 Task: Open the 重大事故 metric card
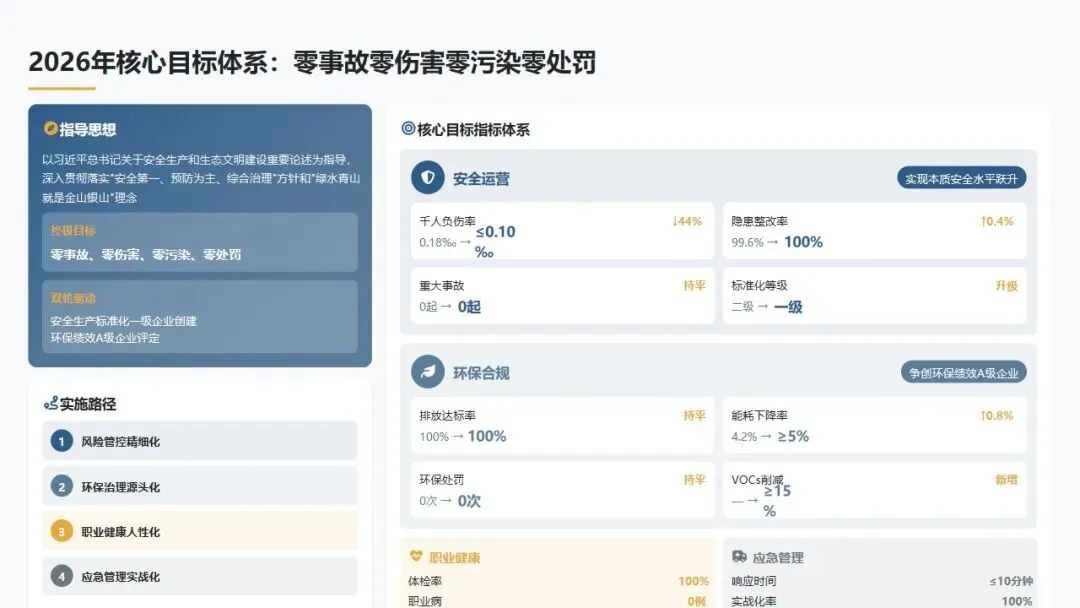[x=562, y=296]
